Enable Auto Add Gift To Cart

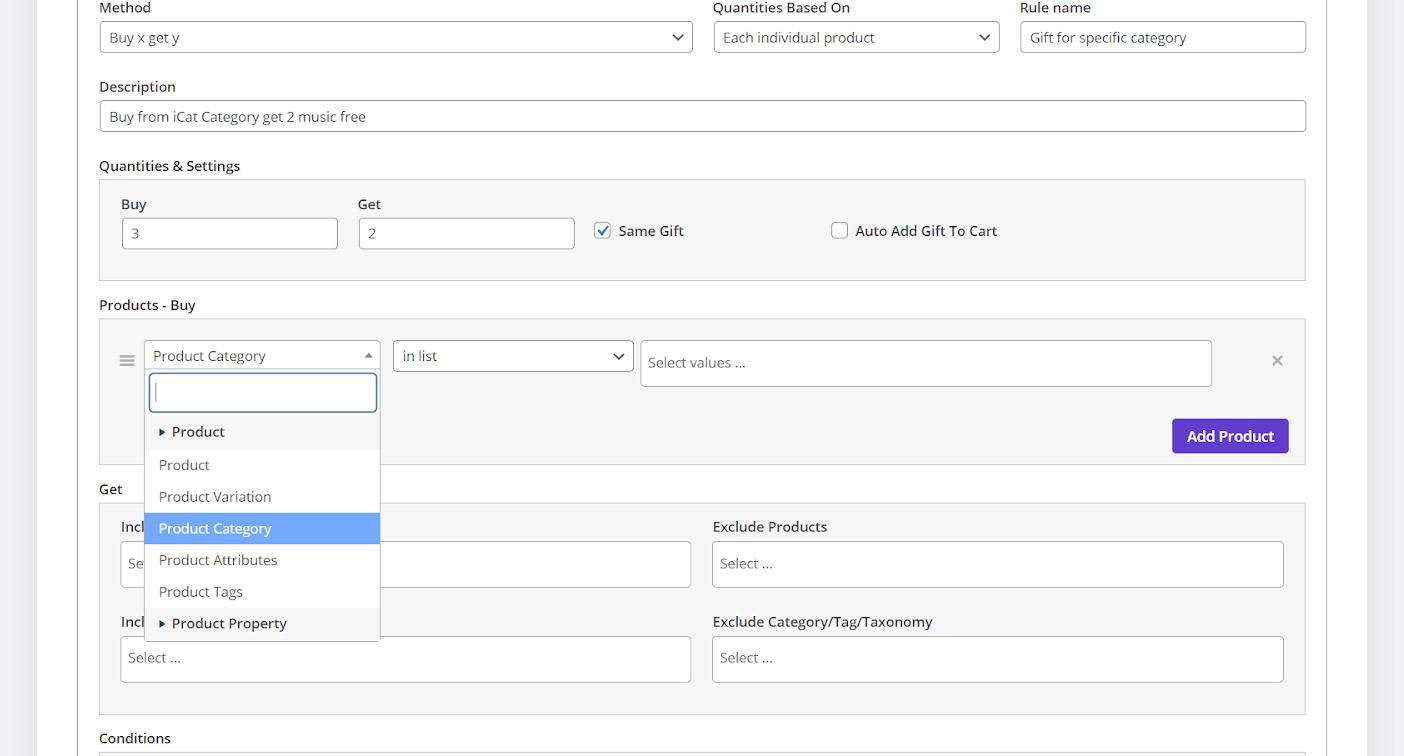[x=840, y=231]
